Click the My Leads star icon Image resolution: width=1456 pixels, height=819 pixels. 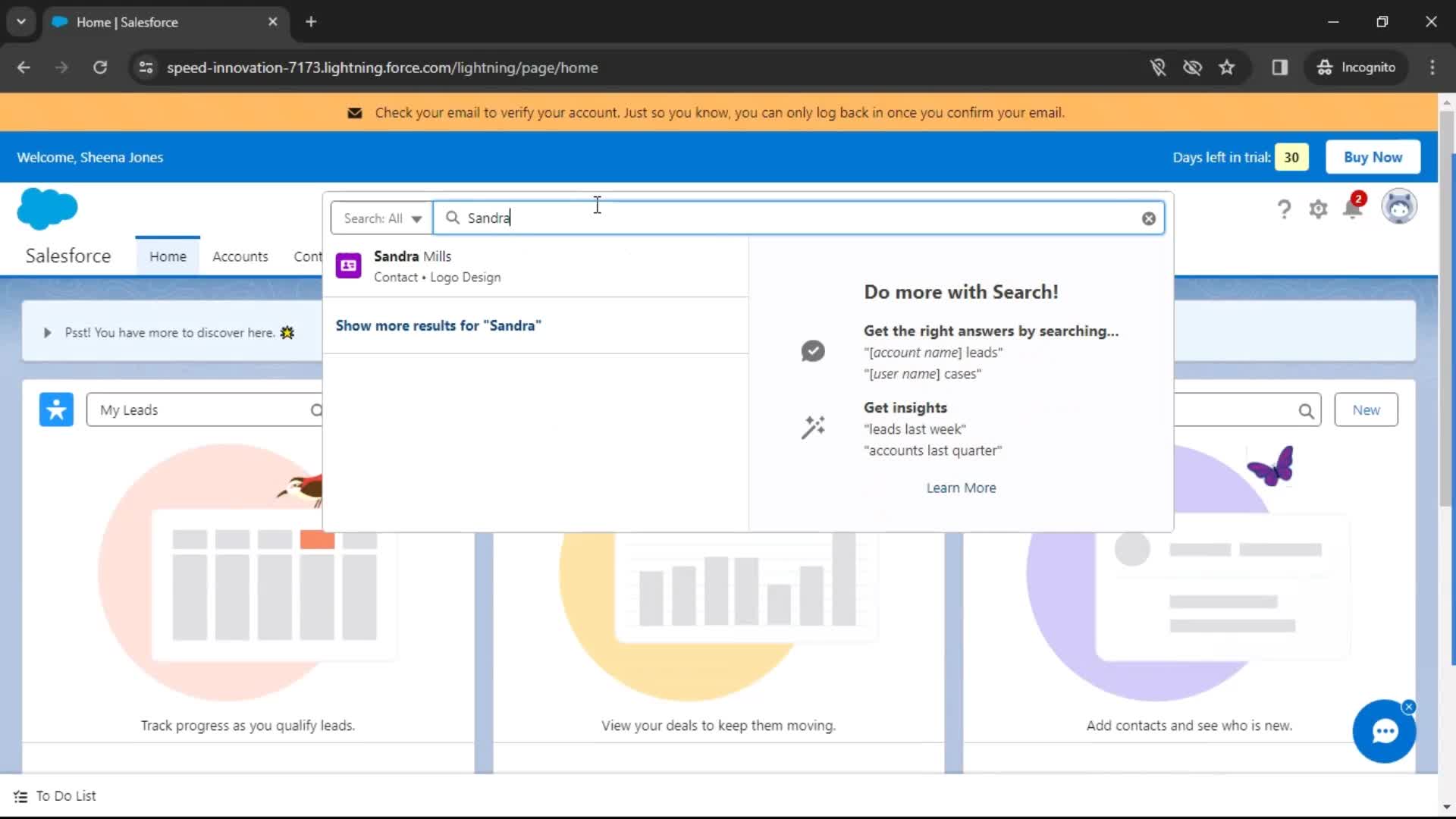[x=56, y=409]
